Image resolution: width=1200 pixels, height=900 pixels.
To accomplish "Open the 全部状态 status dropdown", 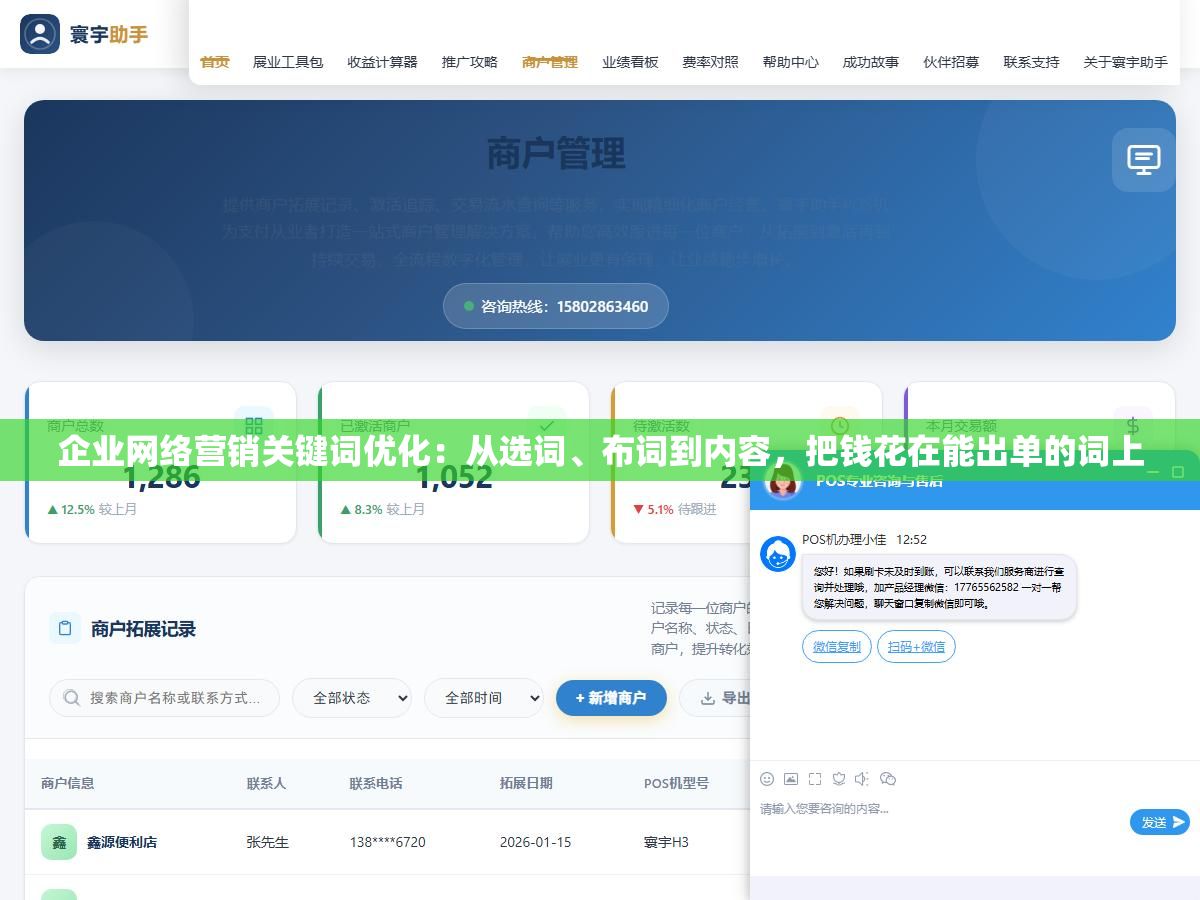I will point(352,698).
